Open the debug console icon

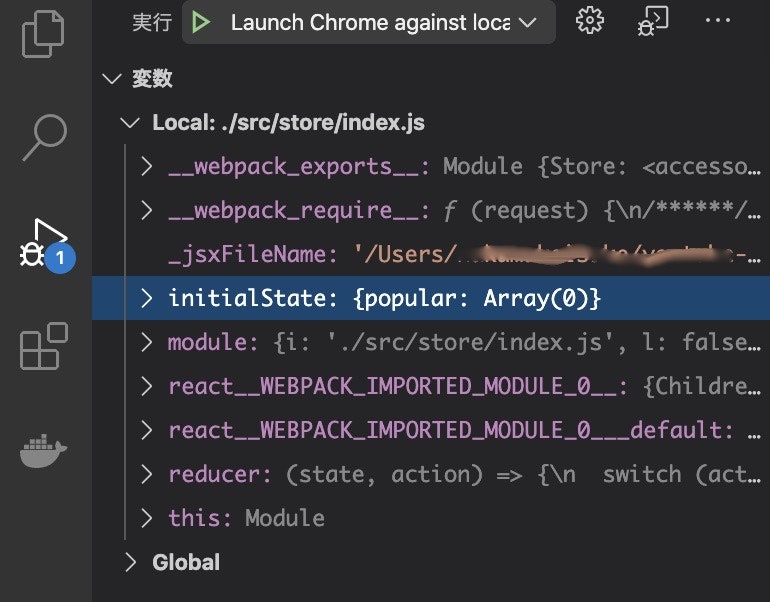[x=653, y=21]
